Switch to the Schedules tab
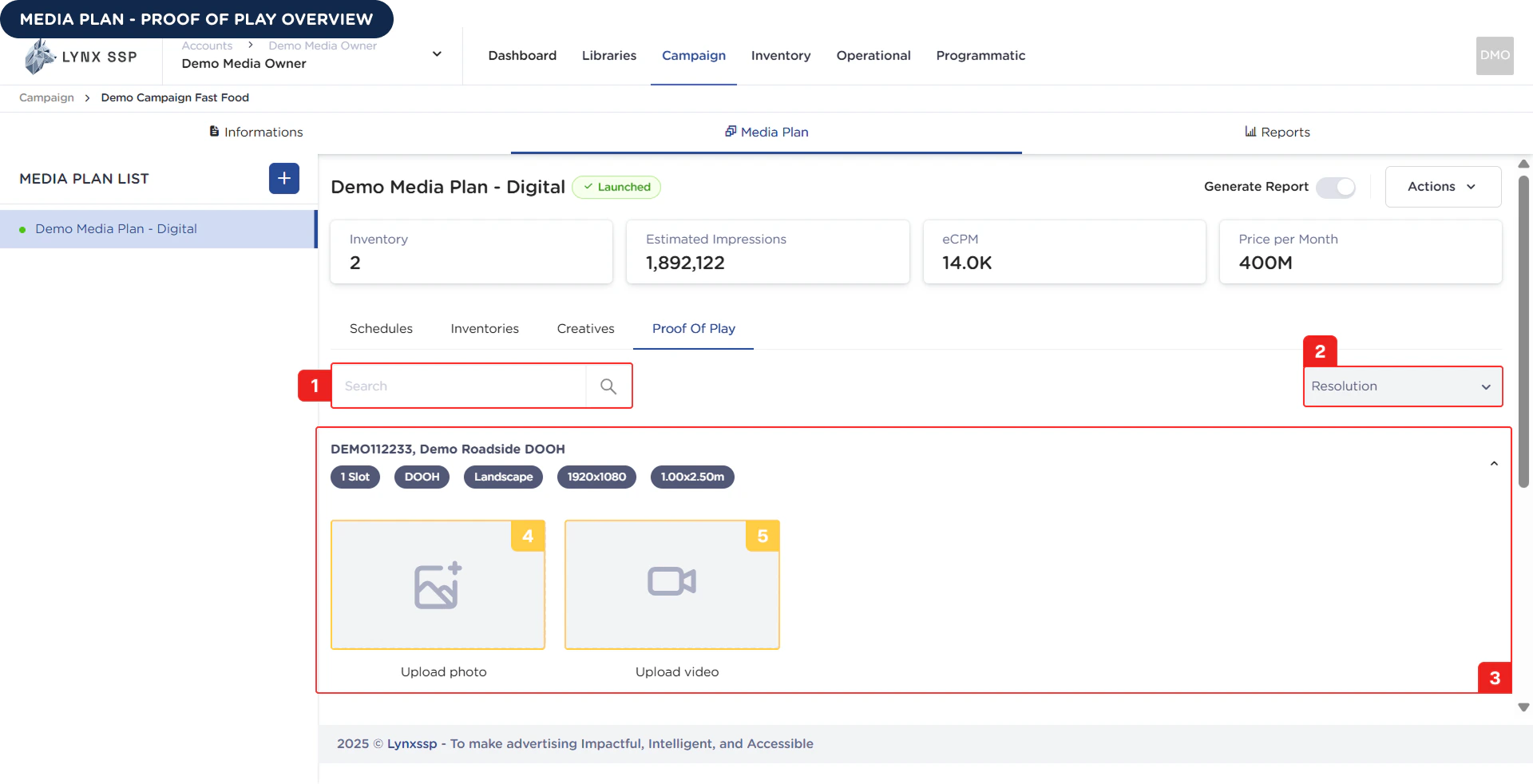The height and width of the screenshot is (784, 1533). coord(381,329)
